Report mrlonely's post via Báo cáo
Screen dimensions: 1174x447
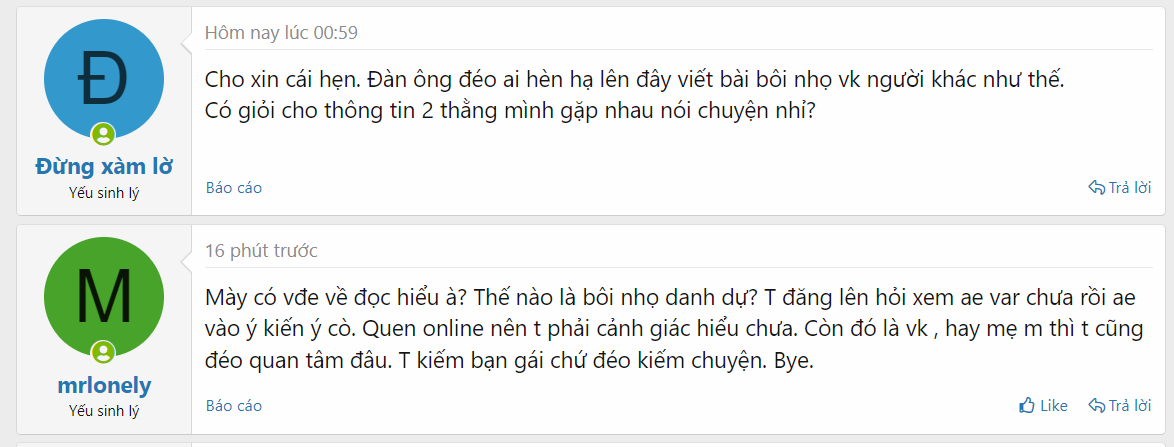coord(234,406)
